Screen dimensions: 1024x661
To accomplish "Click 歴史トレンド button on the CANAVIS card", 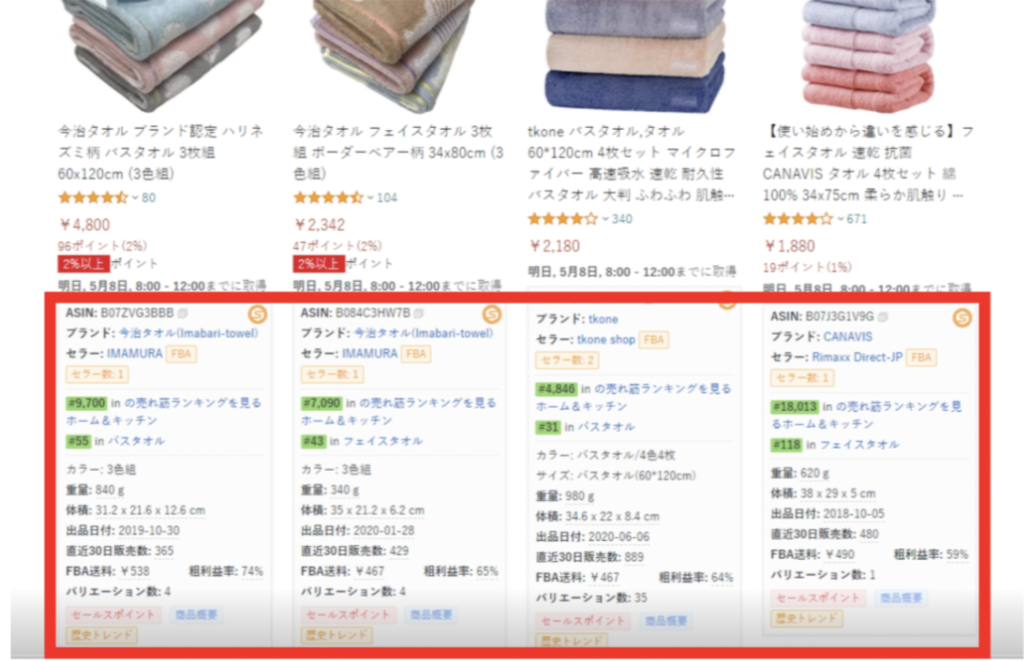I will pos(807,618).
